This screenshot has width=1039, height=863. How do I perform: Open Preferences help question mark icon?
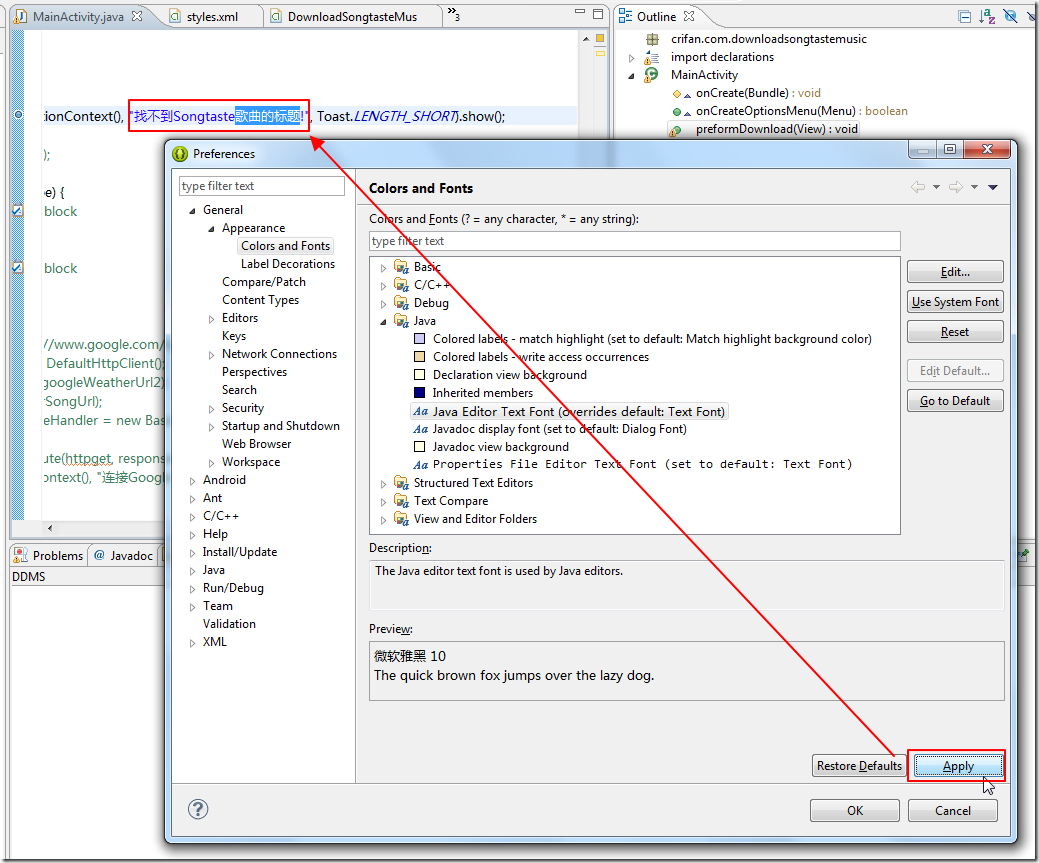tap(197, 809)
